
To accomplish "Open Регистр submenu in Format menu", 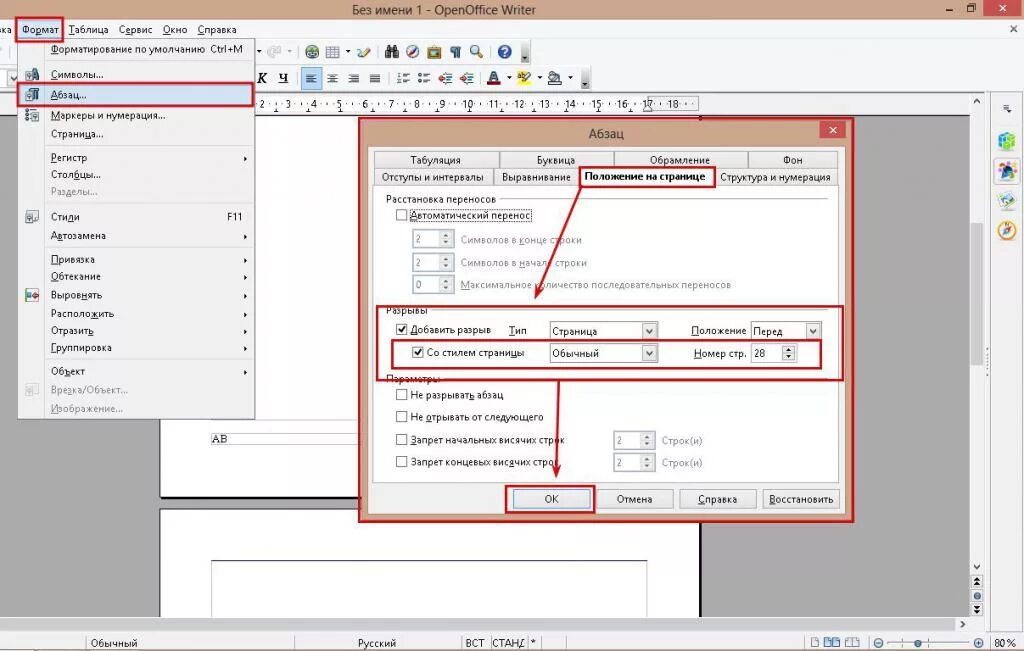I will coord(149,157).
